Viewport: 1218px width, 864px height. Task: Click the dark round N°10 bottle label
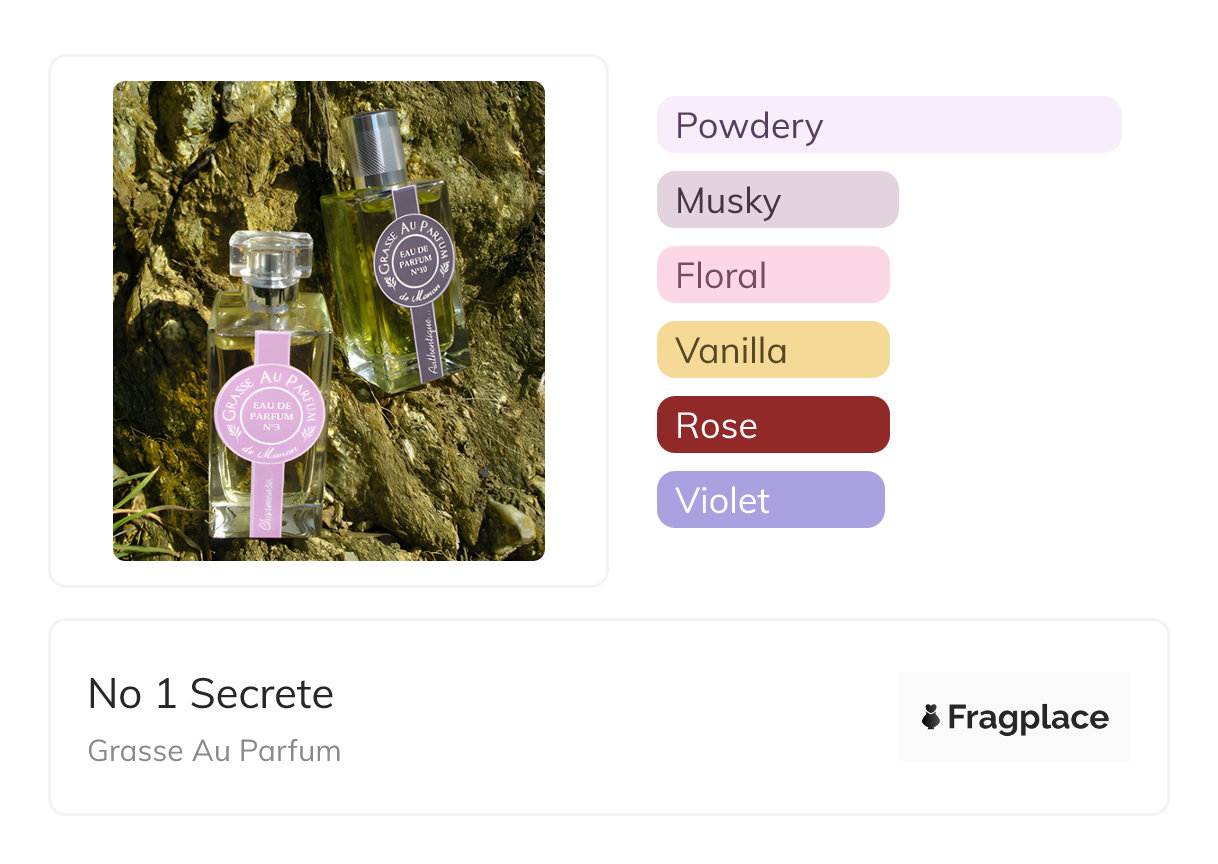coord(413,257)
